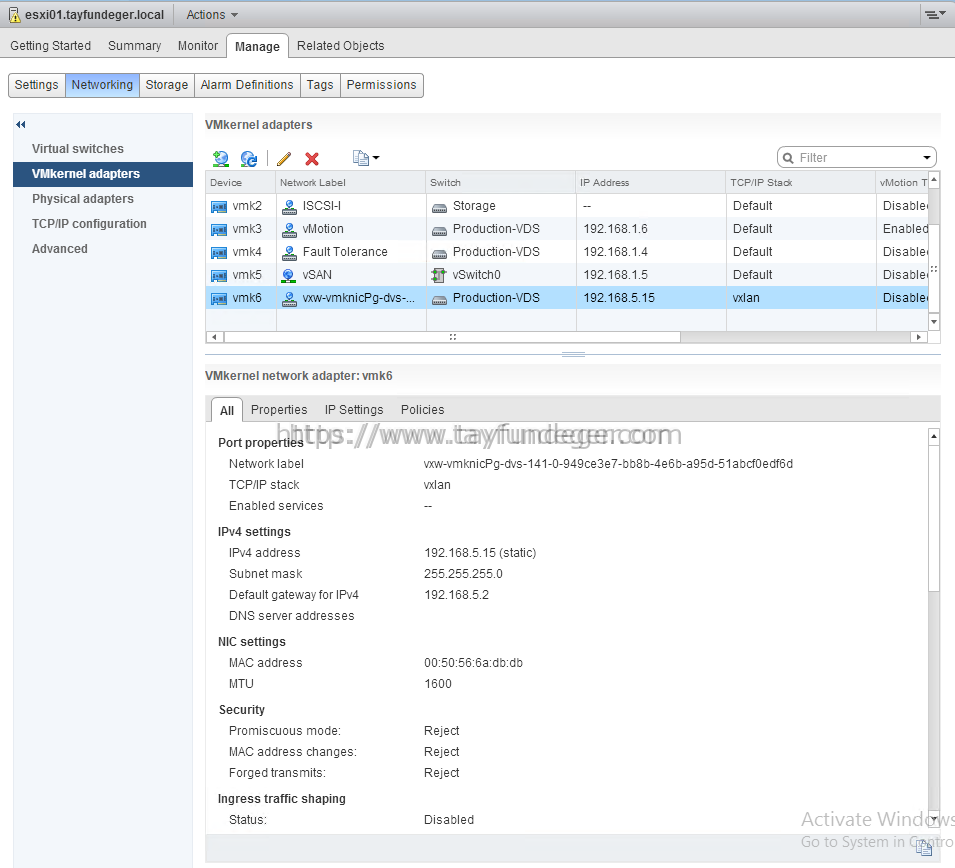Open TCP/IP configuration in the sidebar
Viewport: 955px width, 868px height.
pos(90,224)
